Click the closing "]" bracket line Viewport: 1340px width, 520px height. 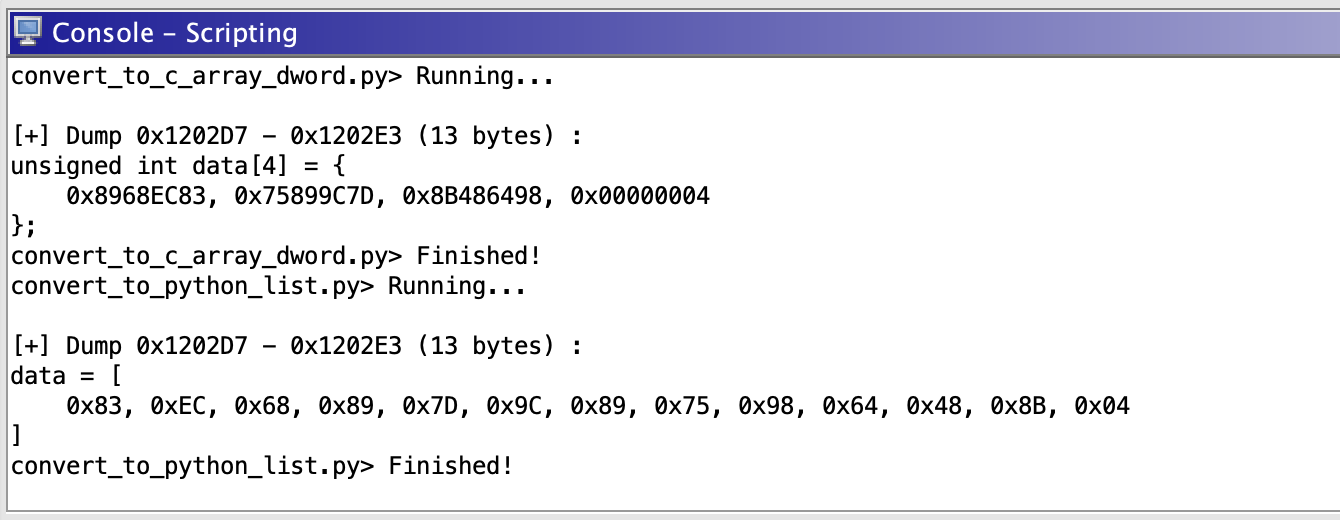[x=16, y=436]
